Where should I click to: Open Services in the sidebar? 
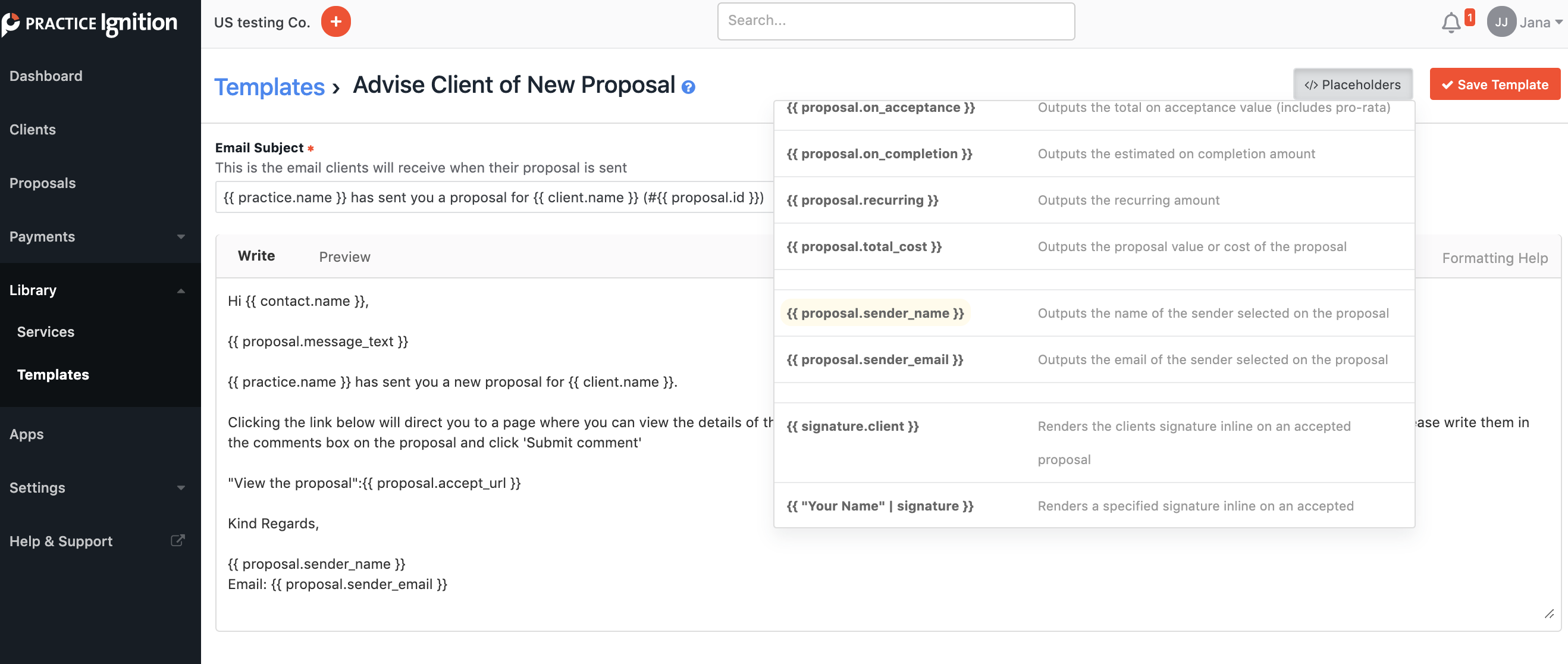tap(46, 331)
